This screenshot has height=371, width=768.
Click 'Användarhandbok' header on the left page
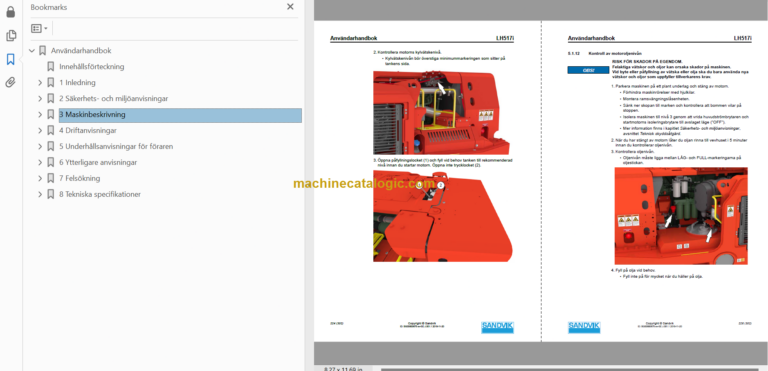point(354,38)
